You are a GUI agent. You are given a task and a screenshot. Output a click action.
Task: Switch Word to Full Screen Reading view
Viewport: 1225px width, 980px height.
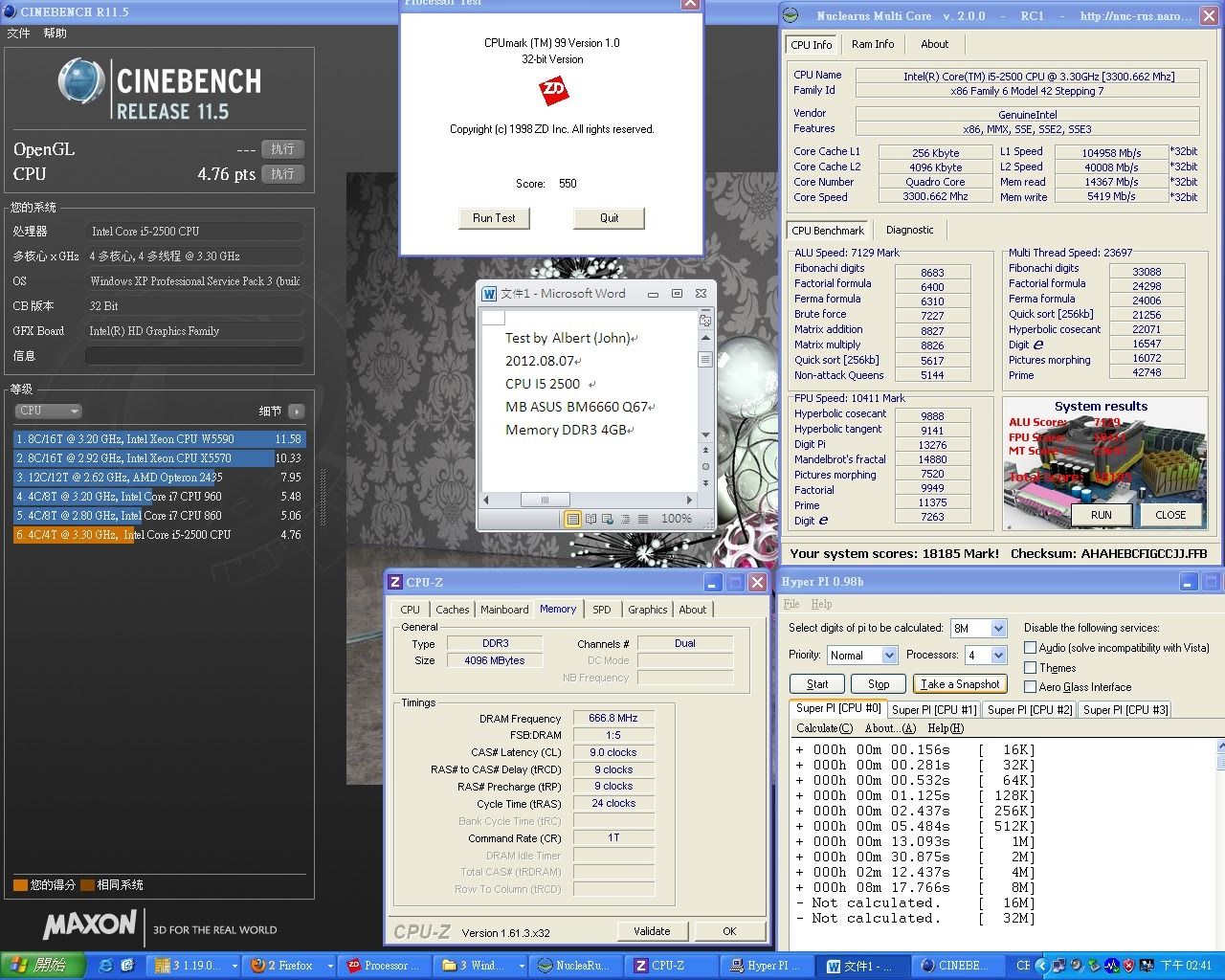click(x=590, y=519)
